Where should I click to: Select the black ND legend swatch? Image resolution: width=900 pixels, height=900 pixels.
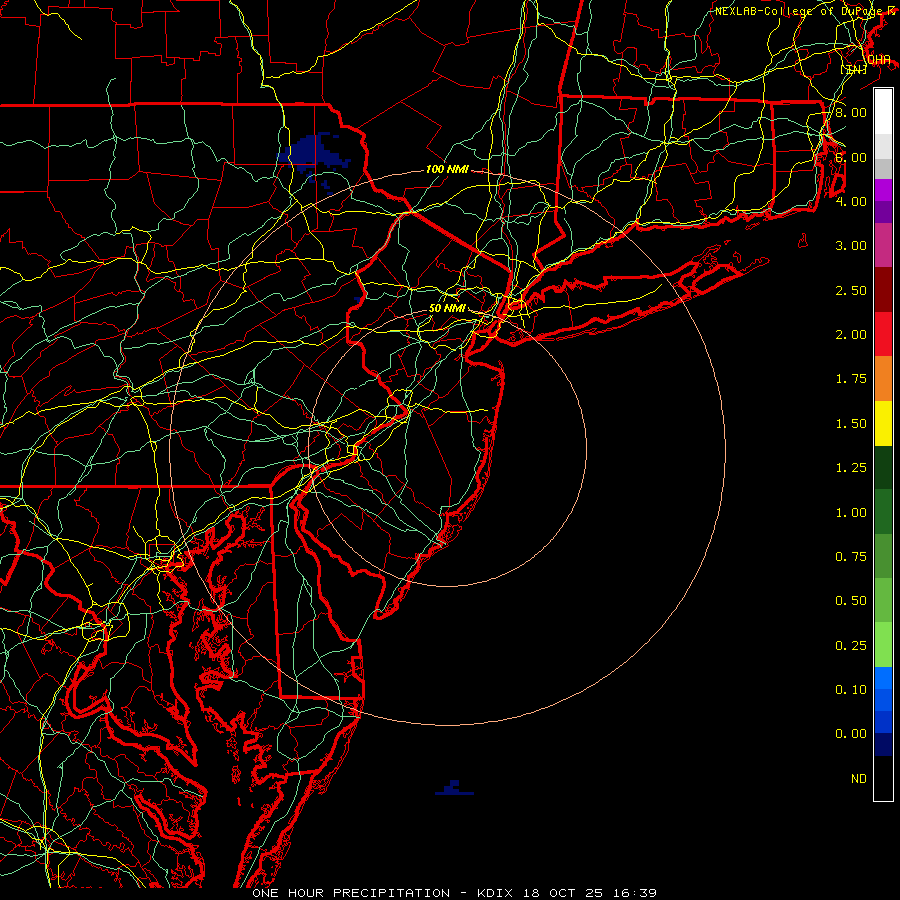pos(883,778)
